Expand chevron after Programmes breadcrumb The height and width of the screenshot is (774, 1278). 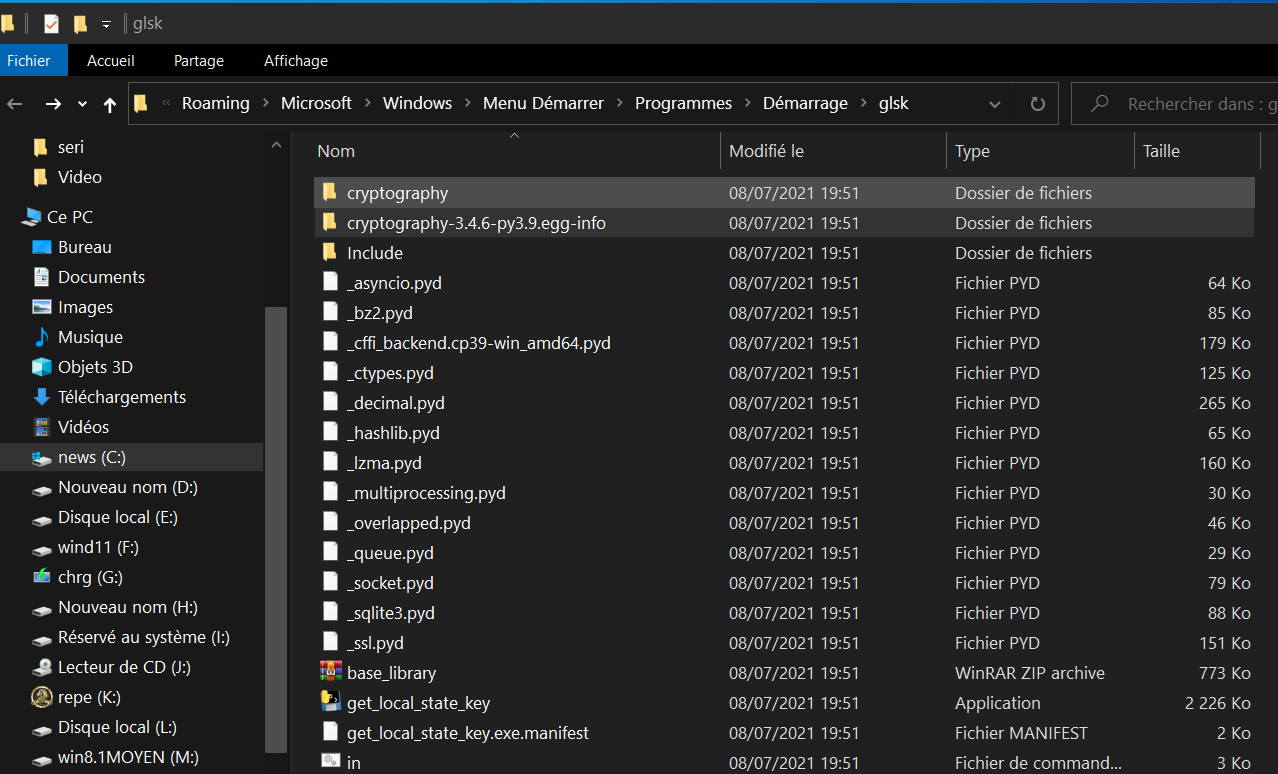[747, 103]
